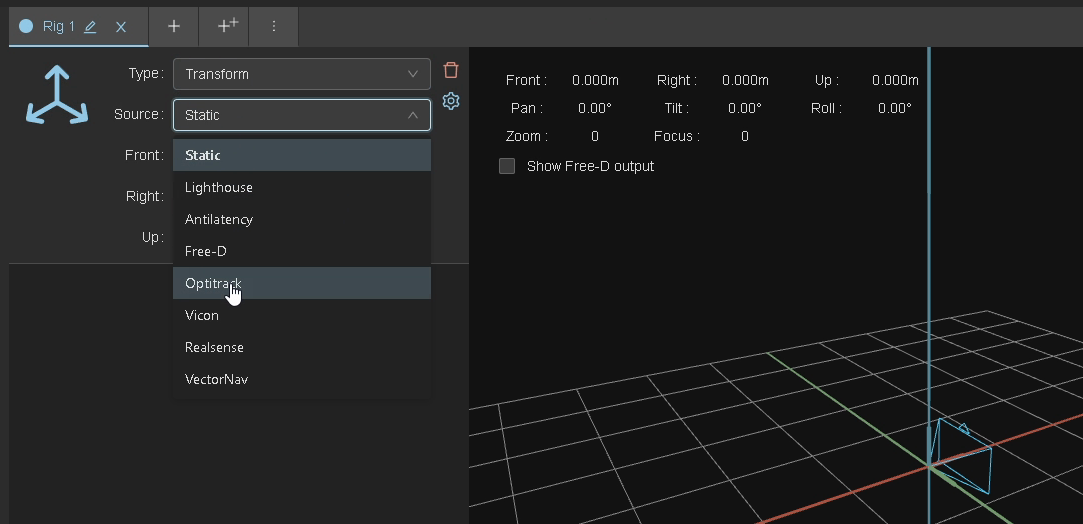Choose Optitrack in the dropdown list

tap(301, 283)
